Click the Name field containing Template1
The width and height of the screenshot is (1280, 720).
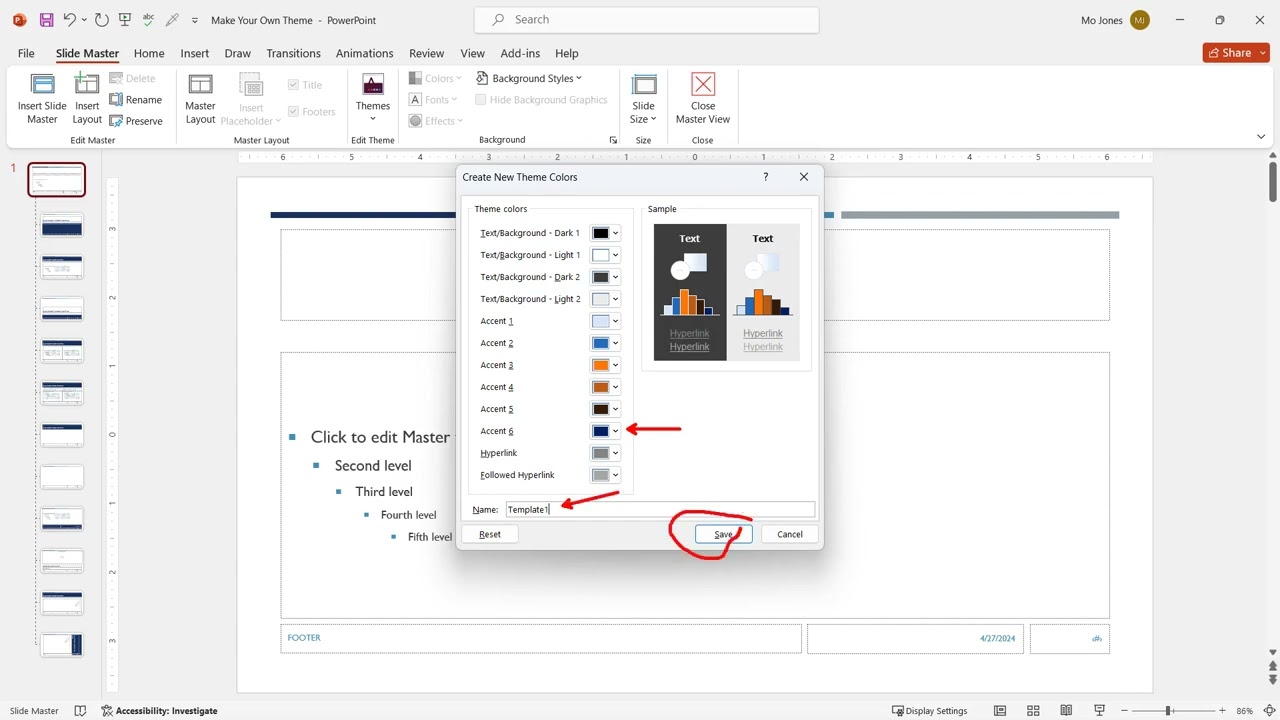660,510
